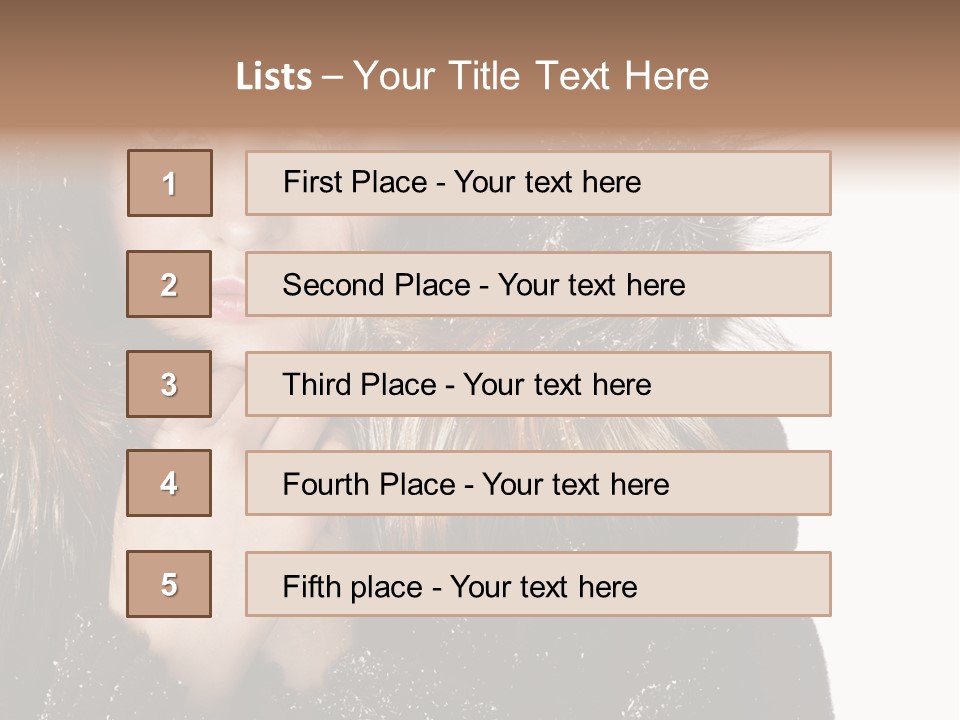Viewport: 960px width, 720px height.
Task: Click the slide title text
Action: coord(473,76)
